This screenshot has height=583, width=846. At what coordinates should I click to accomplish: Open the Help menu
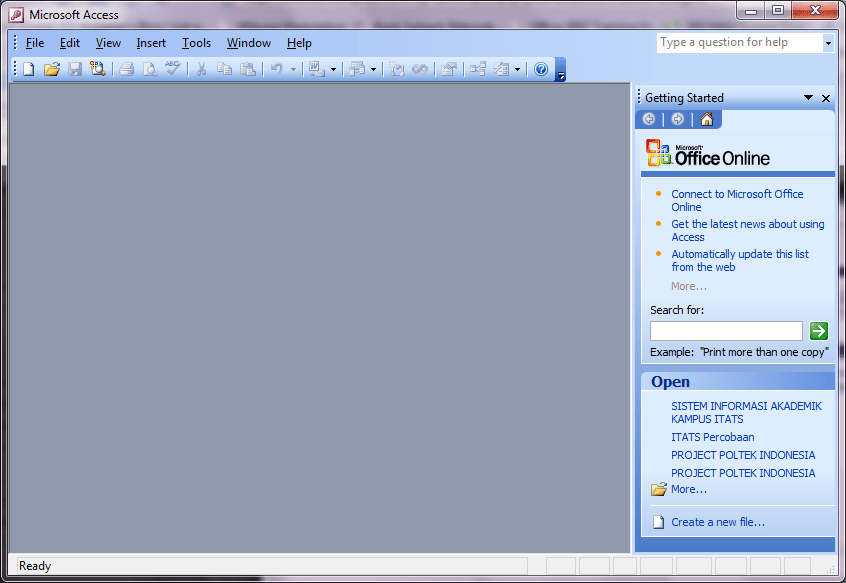tap(299, 43)
